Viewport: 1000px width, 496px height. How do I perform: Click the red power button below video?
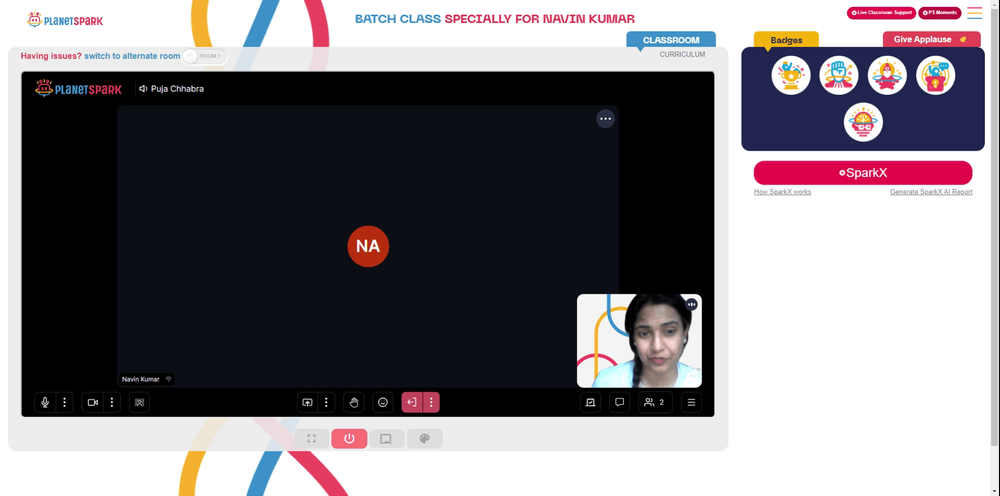click(349, 439)
